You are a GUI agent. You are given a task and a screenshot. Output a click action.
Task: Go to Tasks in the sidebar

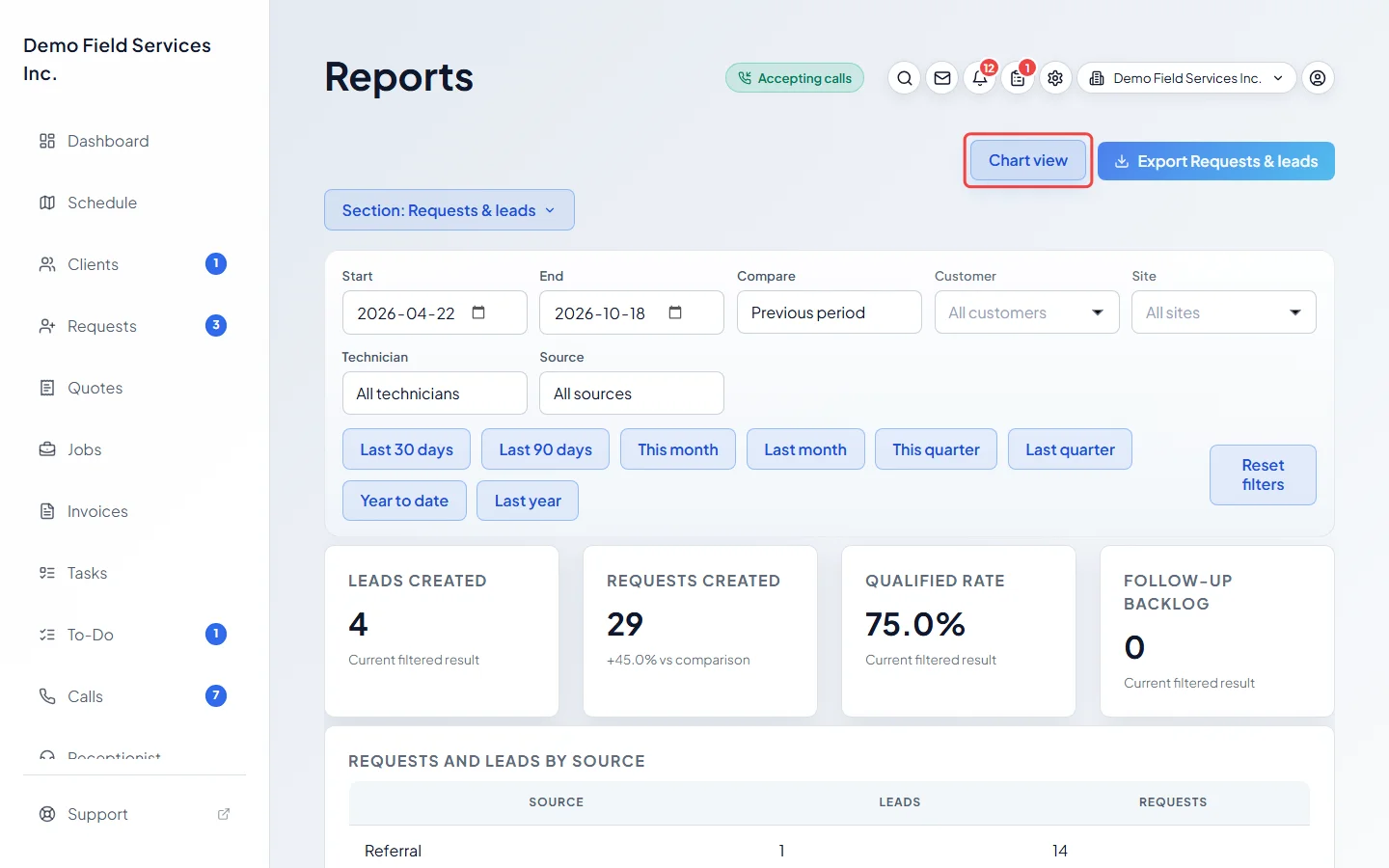(x=133, y=573)
